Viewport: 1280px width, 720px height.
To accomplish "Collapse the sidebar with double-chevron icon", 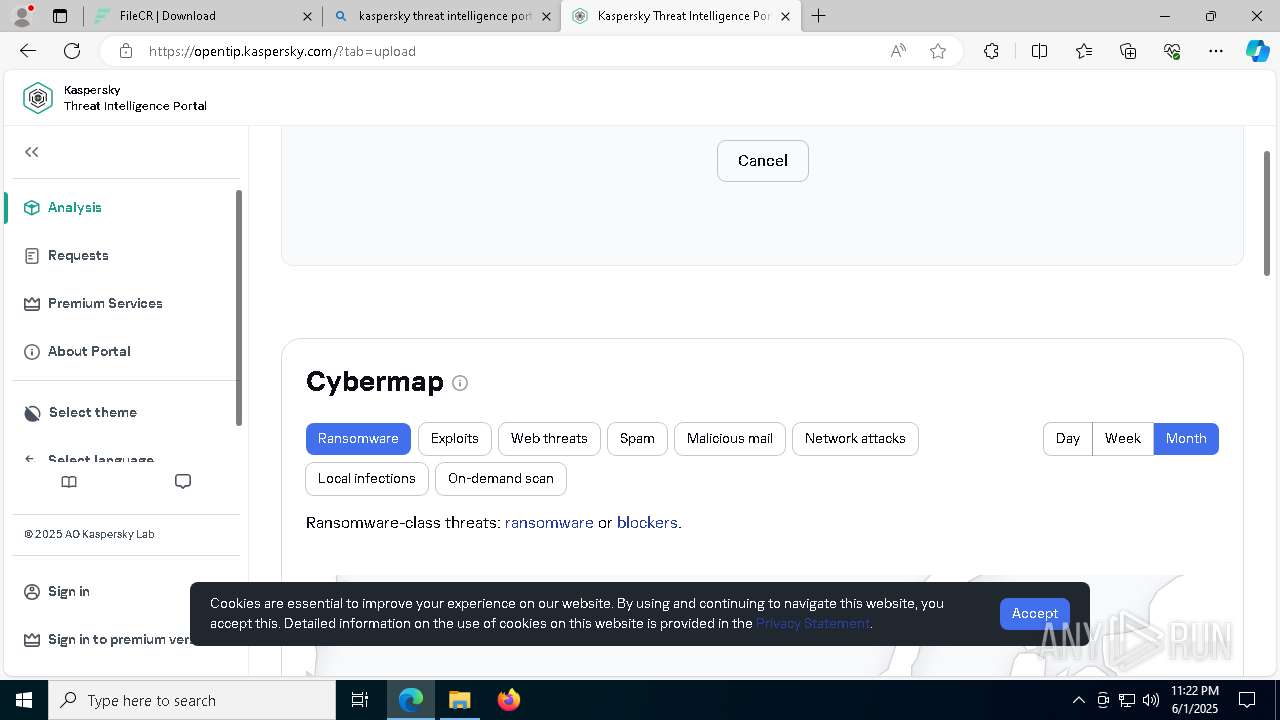I will tap(32, 152).
